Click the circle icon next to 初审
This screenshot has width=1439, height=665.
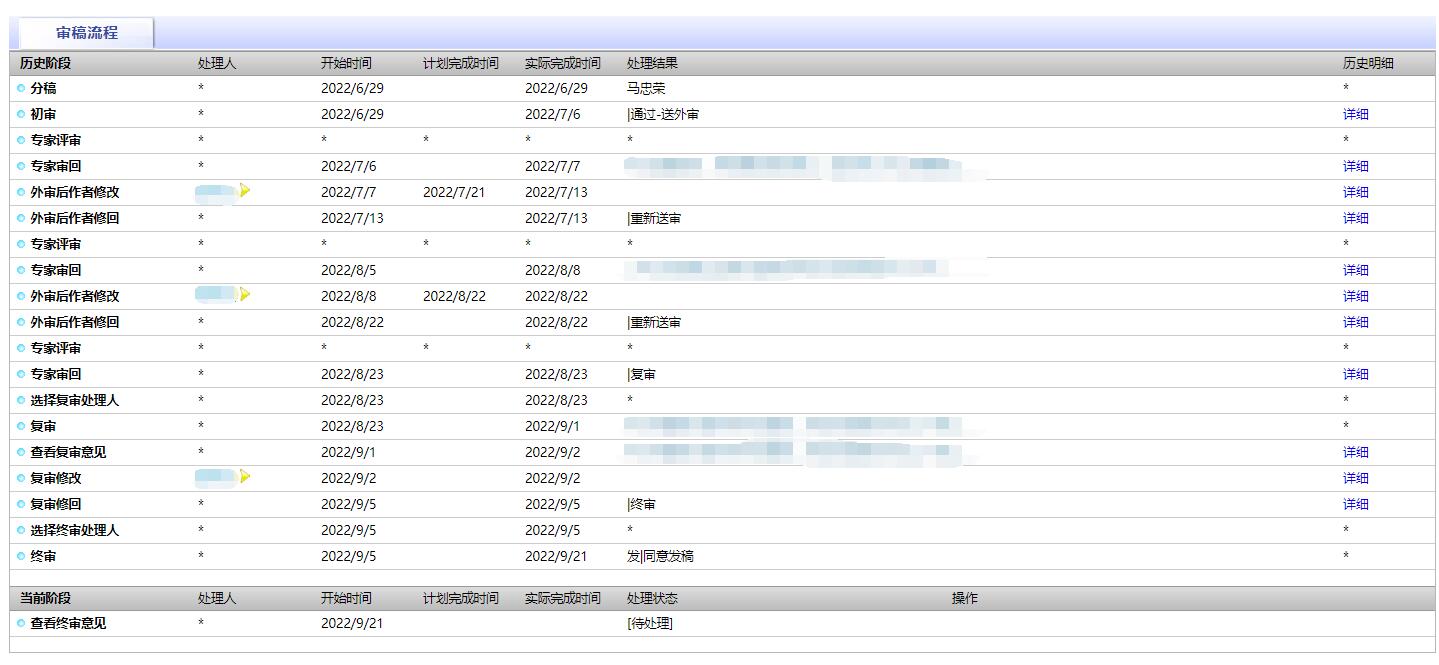coord(21,114)
